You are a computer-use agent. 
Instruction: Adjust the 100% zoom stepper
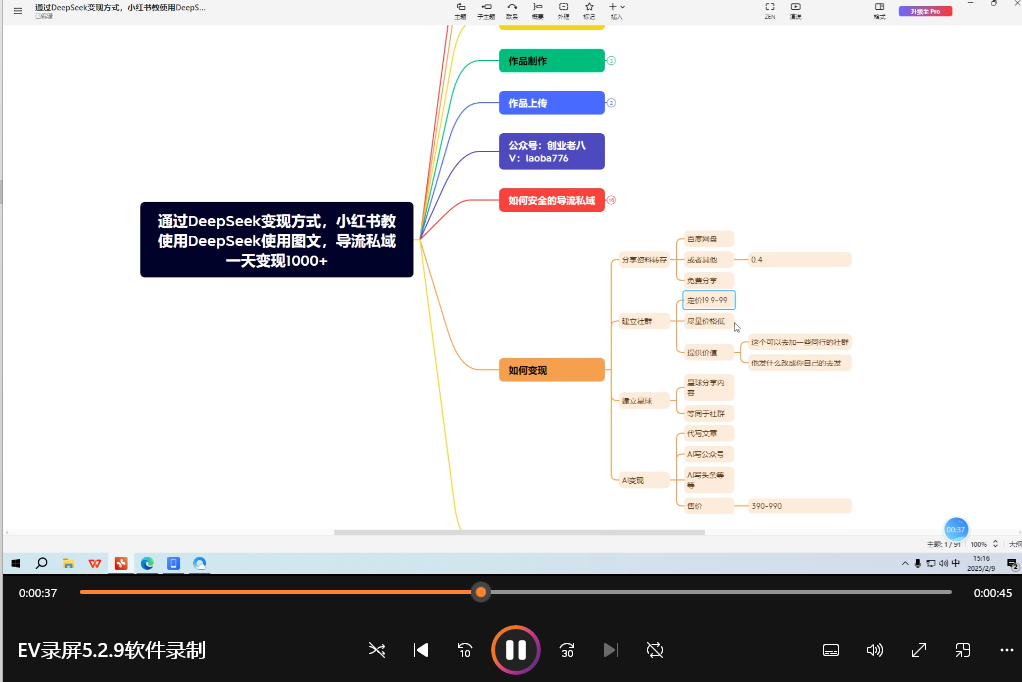[995, 544]
